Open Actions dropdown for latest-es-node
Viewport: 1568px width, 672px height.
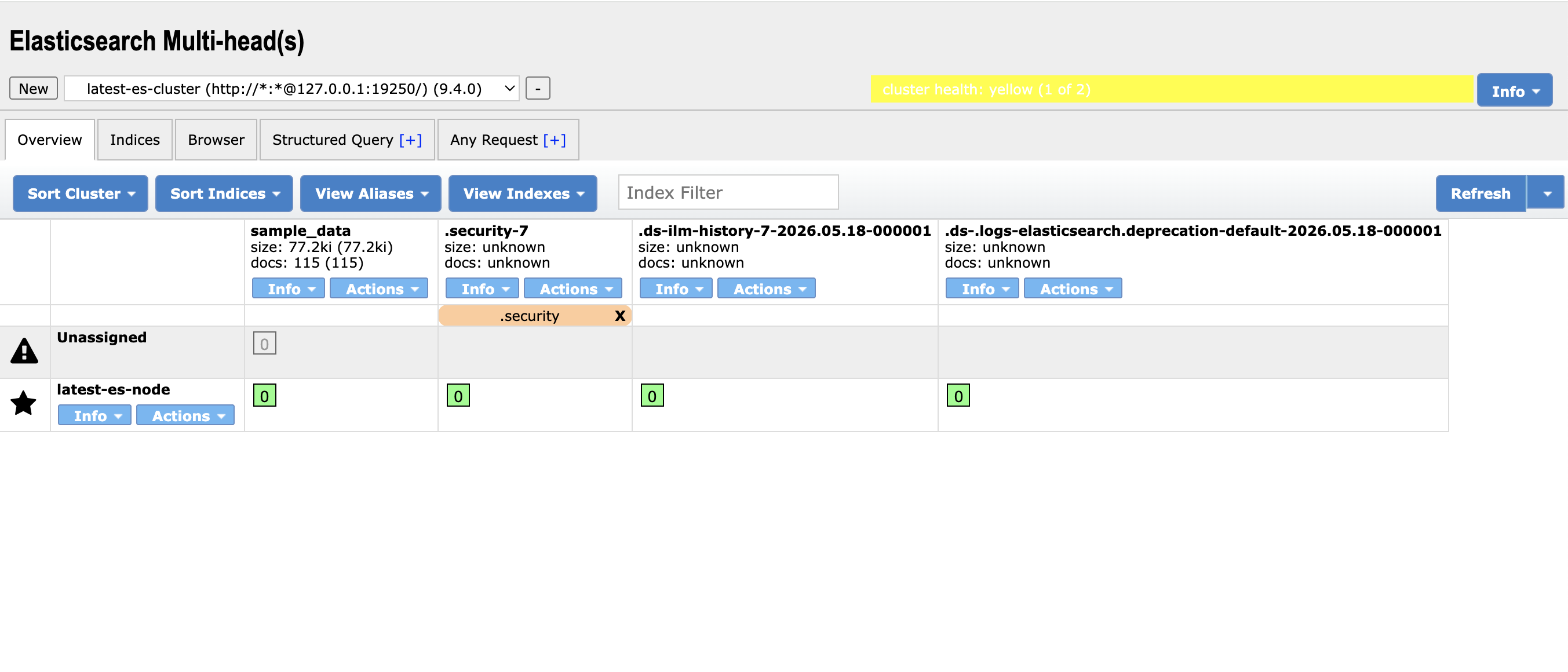pos(185,415)
